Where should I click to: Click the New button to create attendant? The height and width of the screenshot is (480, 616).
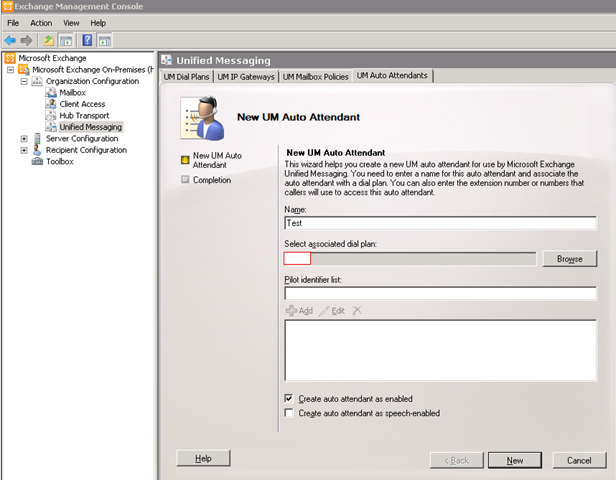515,460
